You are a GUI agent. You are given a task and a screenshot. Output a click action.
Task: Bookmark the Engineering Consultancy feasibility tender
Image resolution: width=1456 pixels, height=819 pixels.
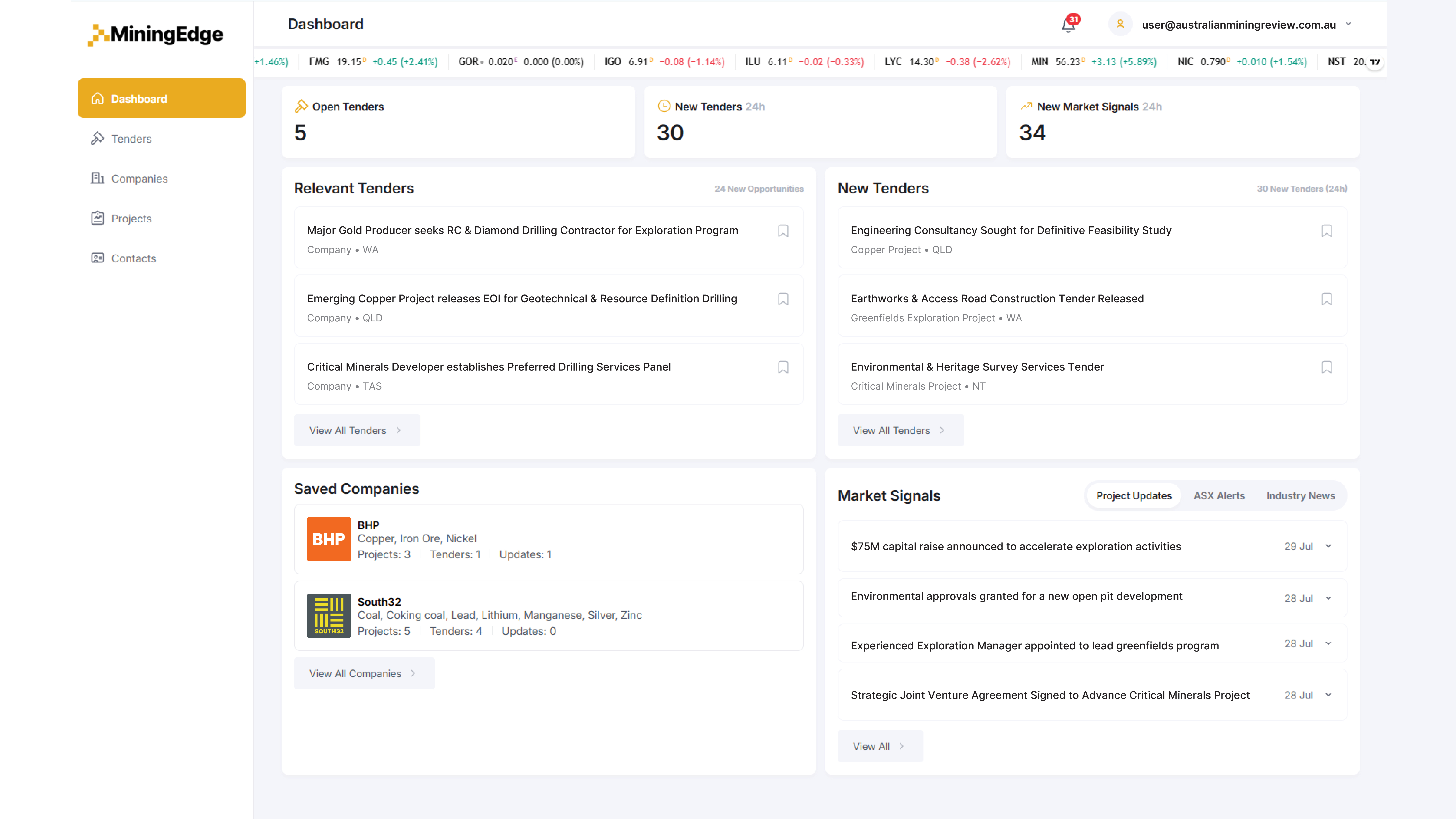(1327, 231)
